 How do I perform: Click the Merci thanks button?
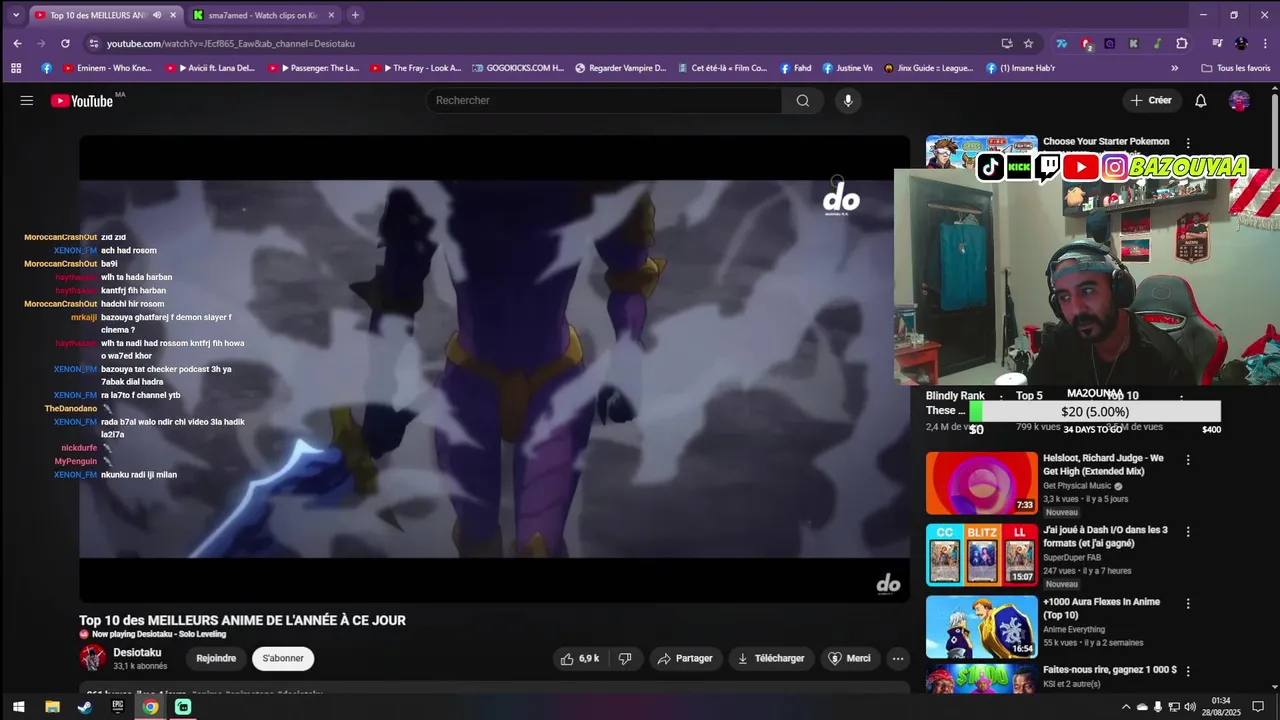(849, 658)
